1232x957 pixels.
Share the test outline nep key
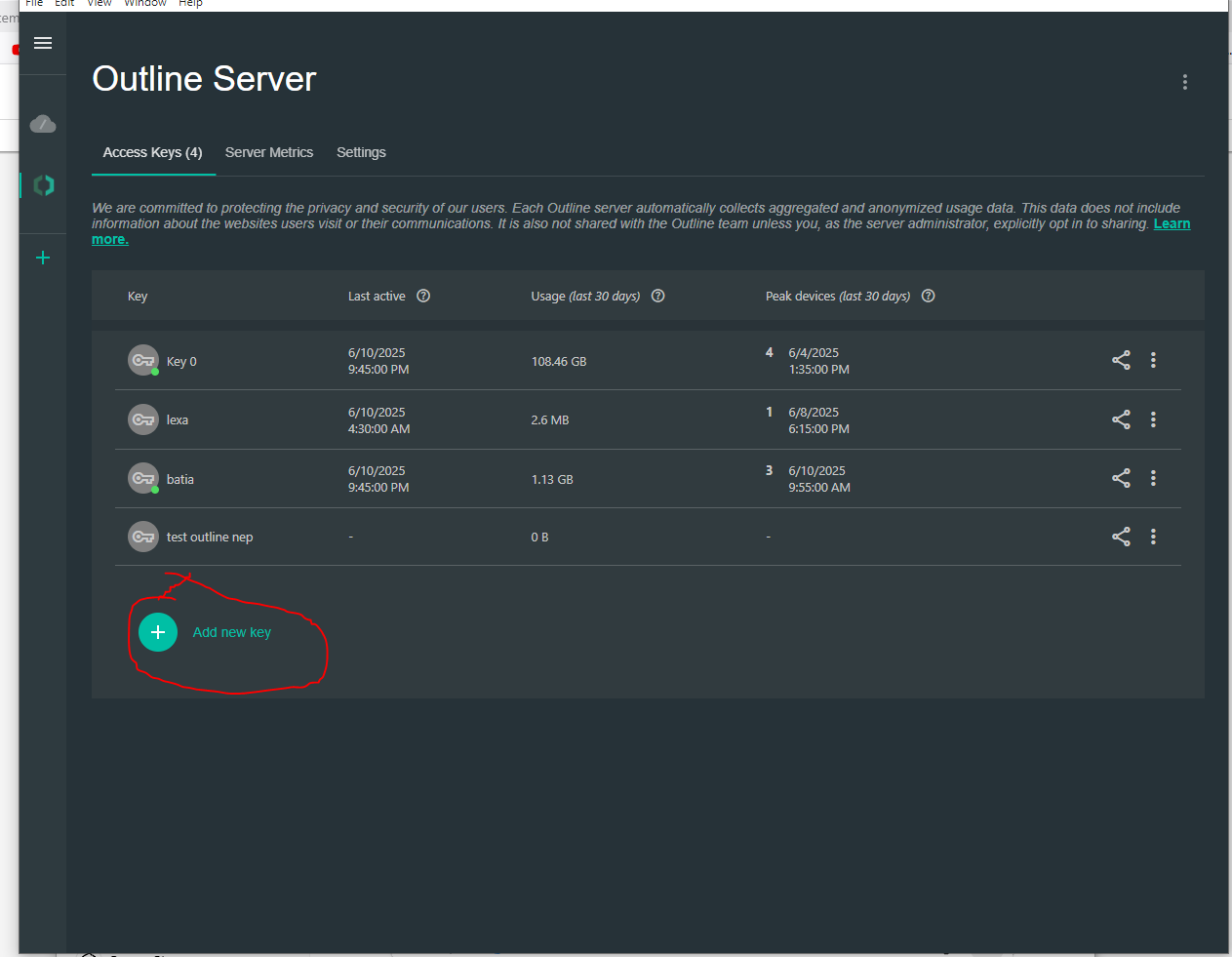click(x=1121, y=537)
